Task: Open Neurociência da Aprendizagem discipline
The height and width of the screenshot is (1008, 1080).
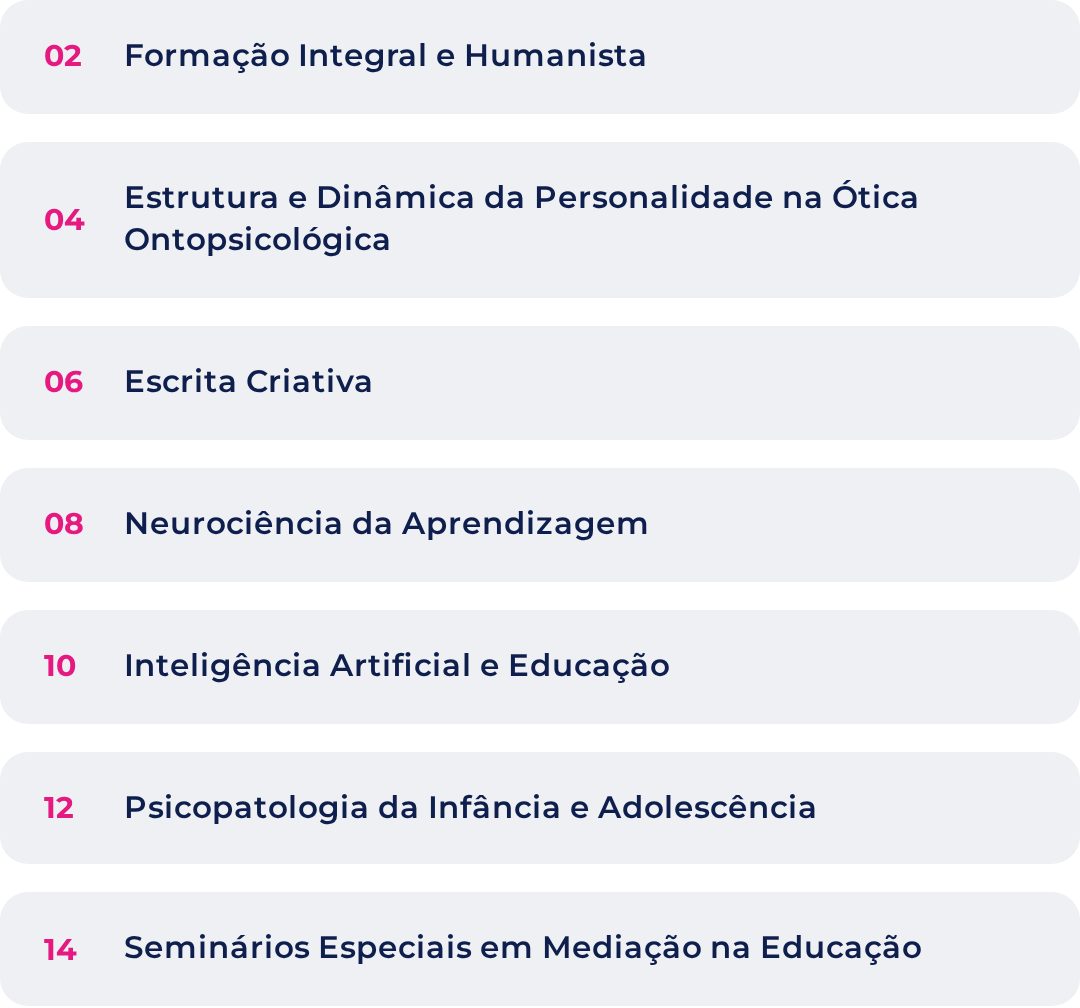Action: [540, 525]
